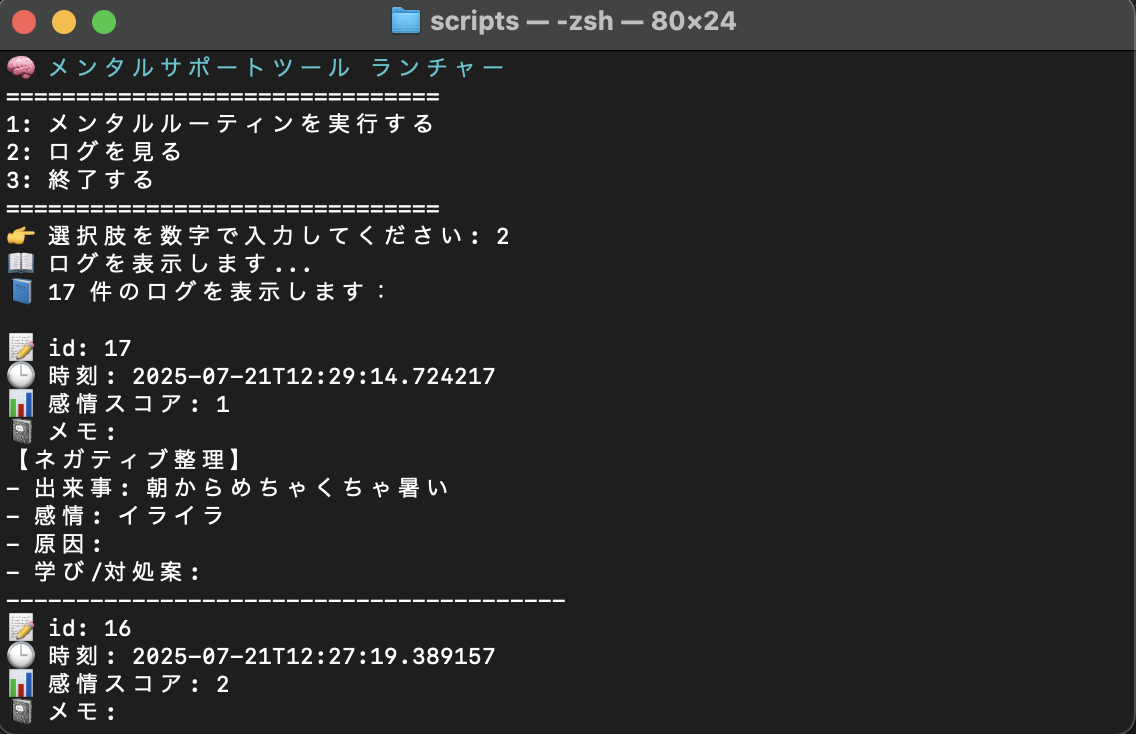Viewport: 1136px width, 734px height.
Task: Click the memo pencil icon next to id: 16
Action: point(21,627)
